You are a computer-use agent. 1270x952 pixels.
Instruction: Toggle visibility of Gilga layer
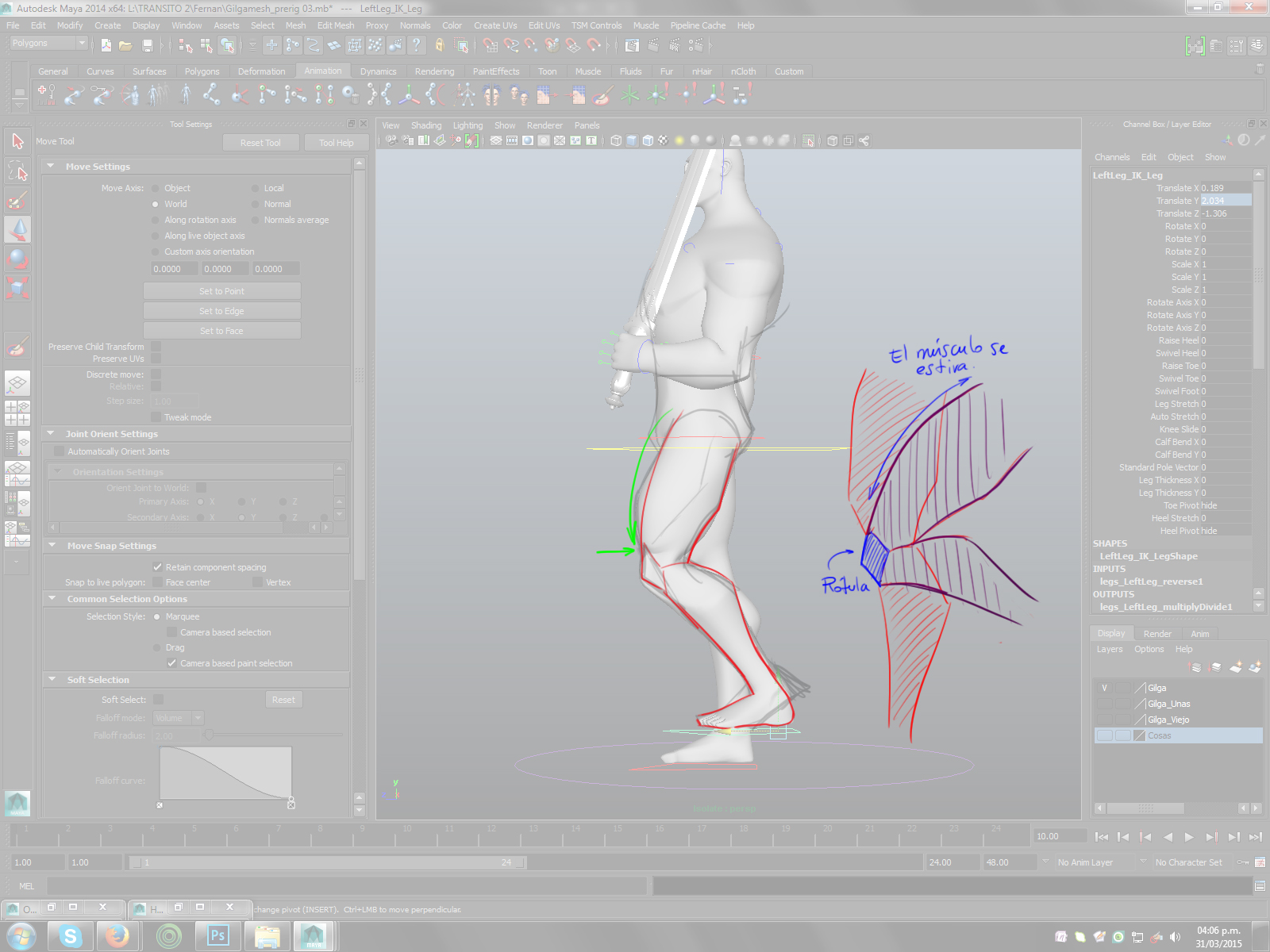tap(1104, 688)
